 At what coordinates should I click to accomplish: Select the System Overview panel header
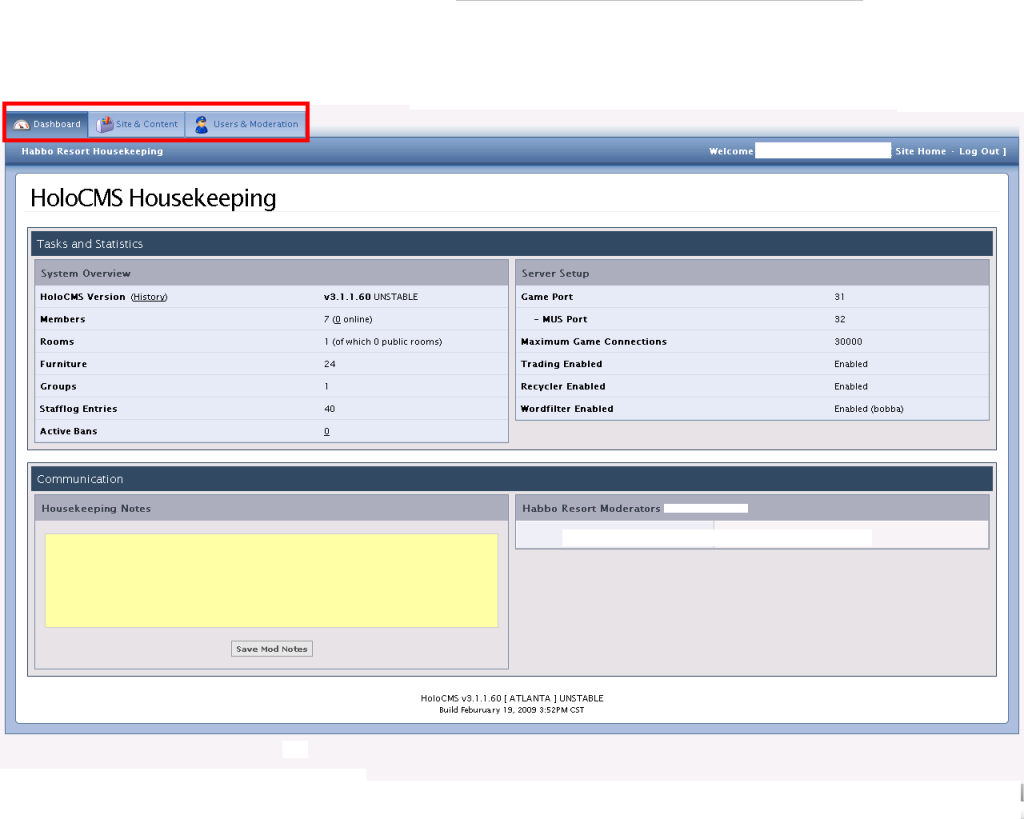[86, 273]
